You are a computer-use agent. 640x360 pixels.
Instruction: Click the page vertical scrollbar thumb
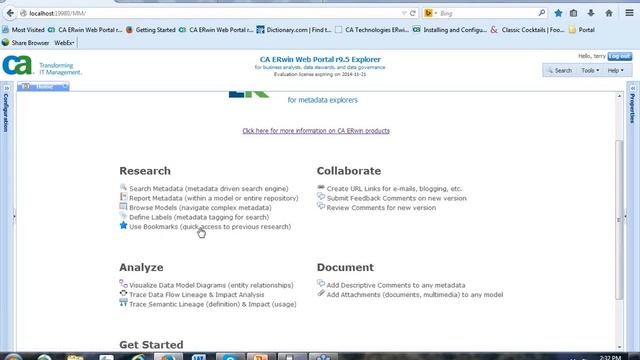point(619,220)
